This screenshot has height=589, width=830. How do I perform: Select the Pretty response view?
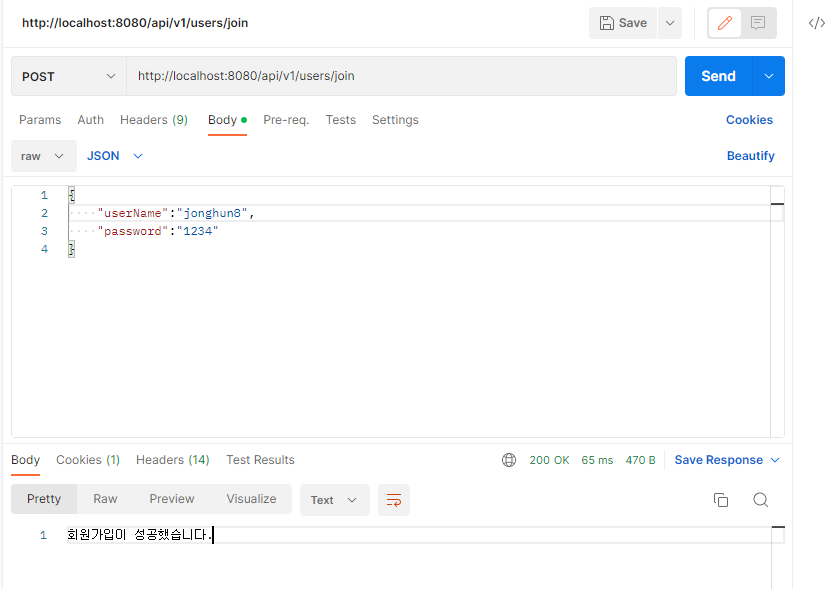coord(44,499)
